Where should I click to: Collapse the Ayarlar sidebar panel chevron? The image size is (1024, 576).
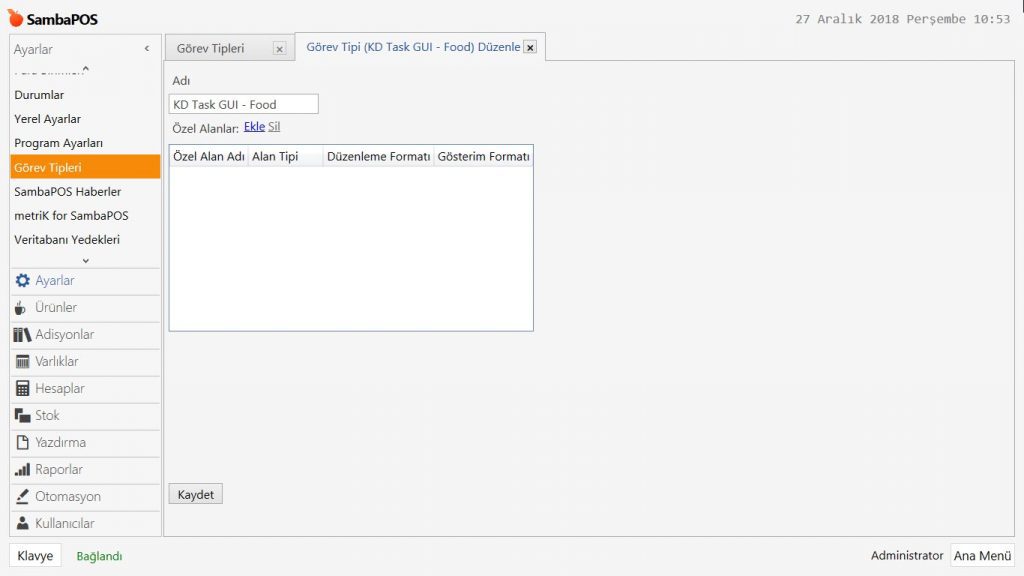point(147,49)
